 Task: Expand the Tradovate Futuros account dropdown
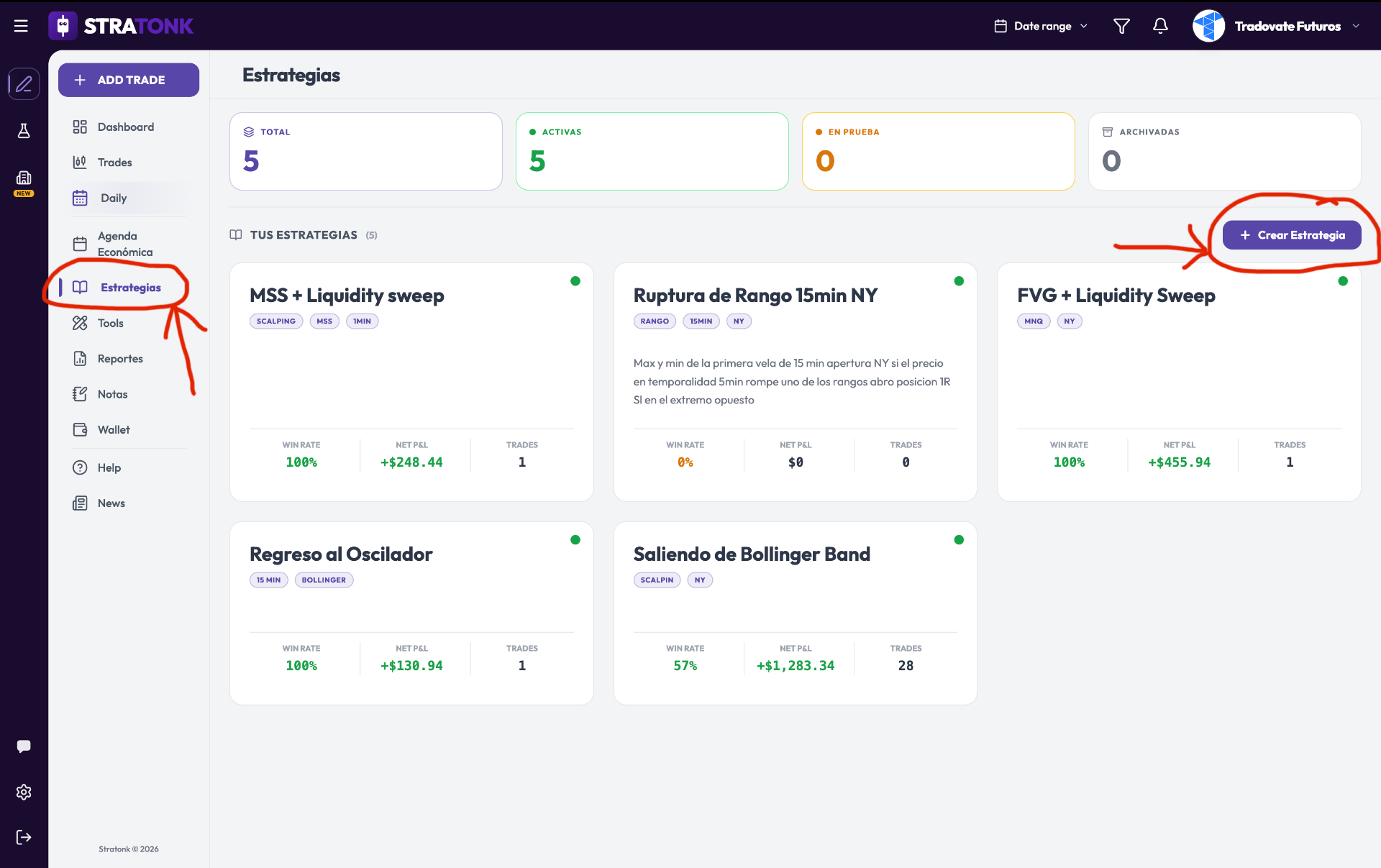click(1277, 26)
